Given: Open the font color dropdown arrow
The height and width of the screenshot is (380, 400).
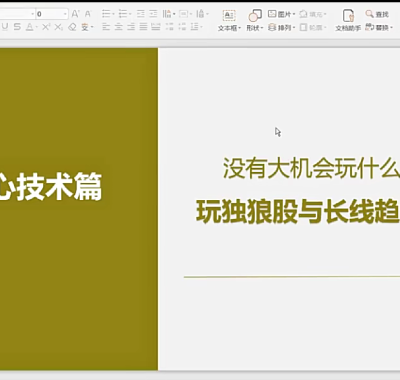Looking at the screenshot, I should (36, 27).
